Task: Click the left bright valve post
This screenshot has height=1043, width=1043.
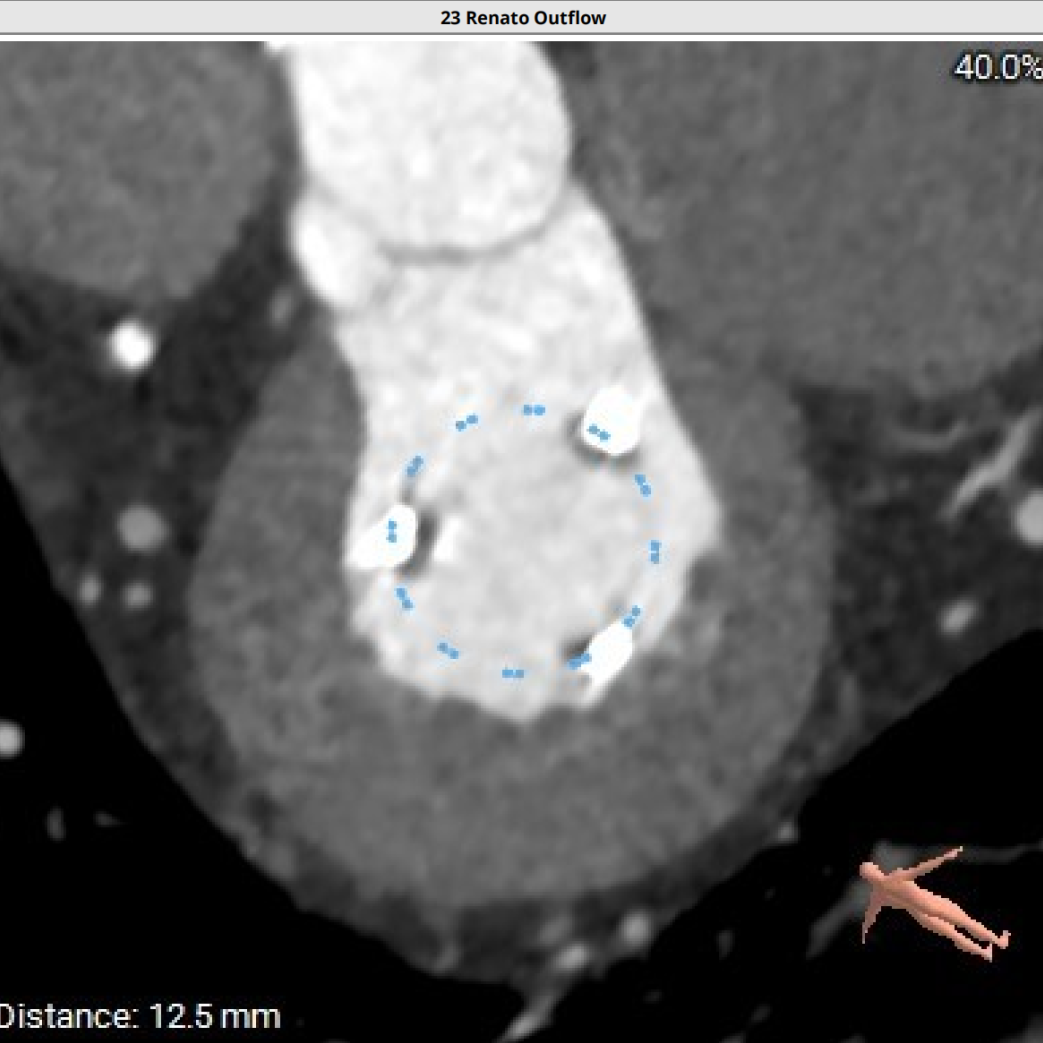Action: (383, 539)
